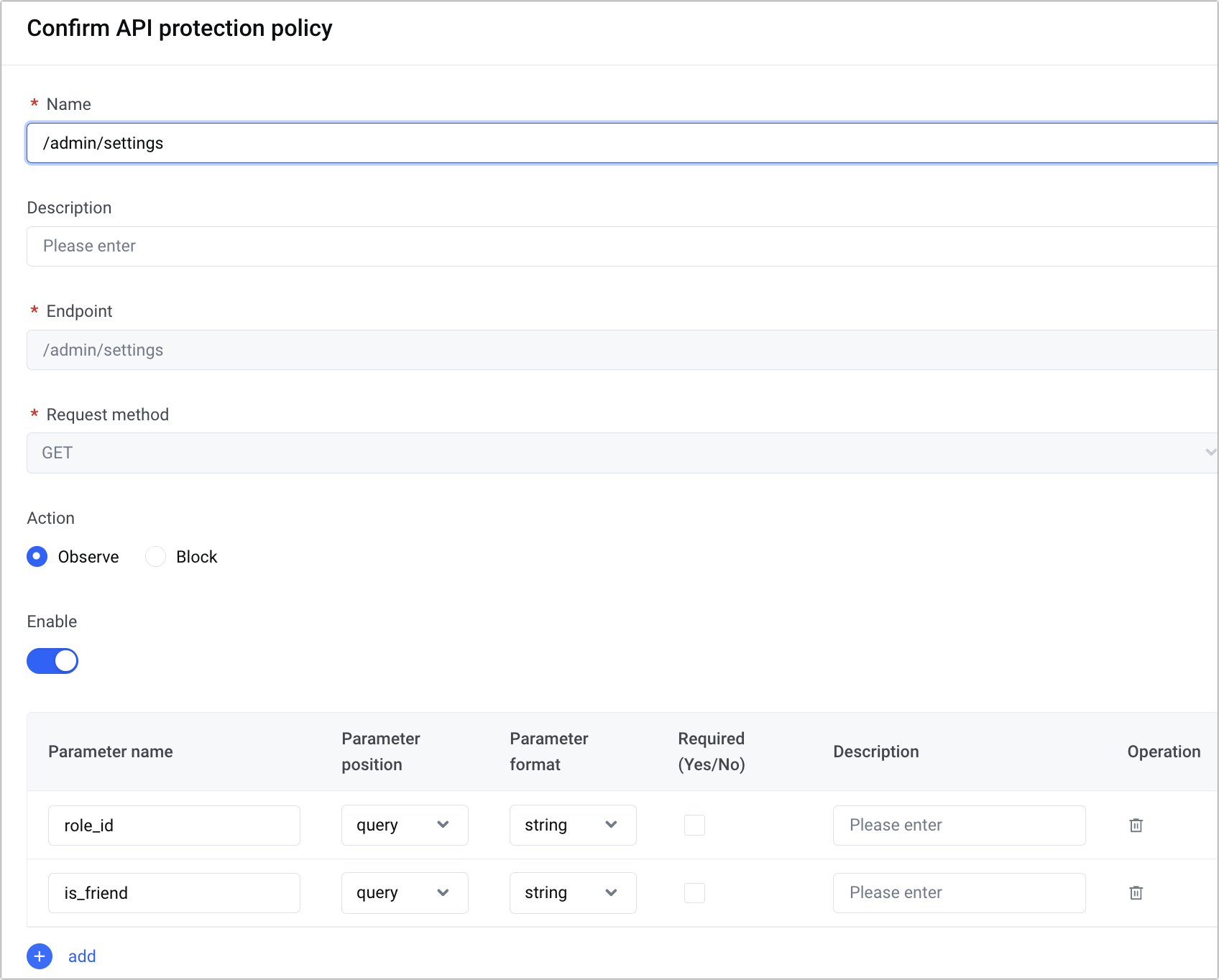Click the Parameter position column header
The image size is (1219, 980).
click(x=381, y=752)
